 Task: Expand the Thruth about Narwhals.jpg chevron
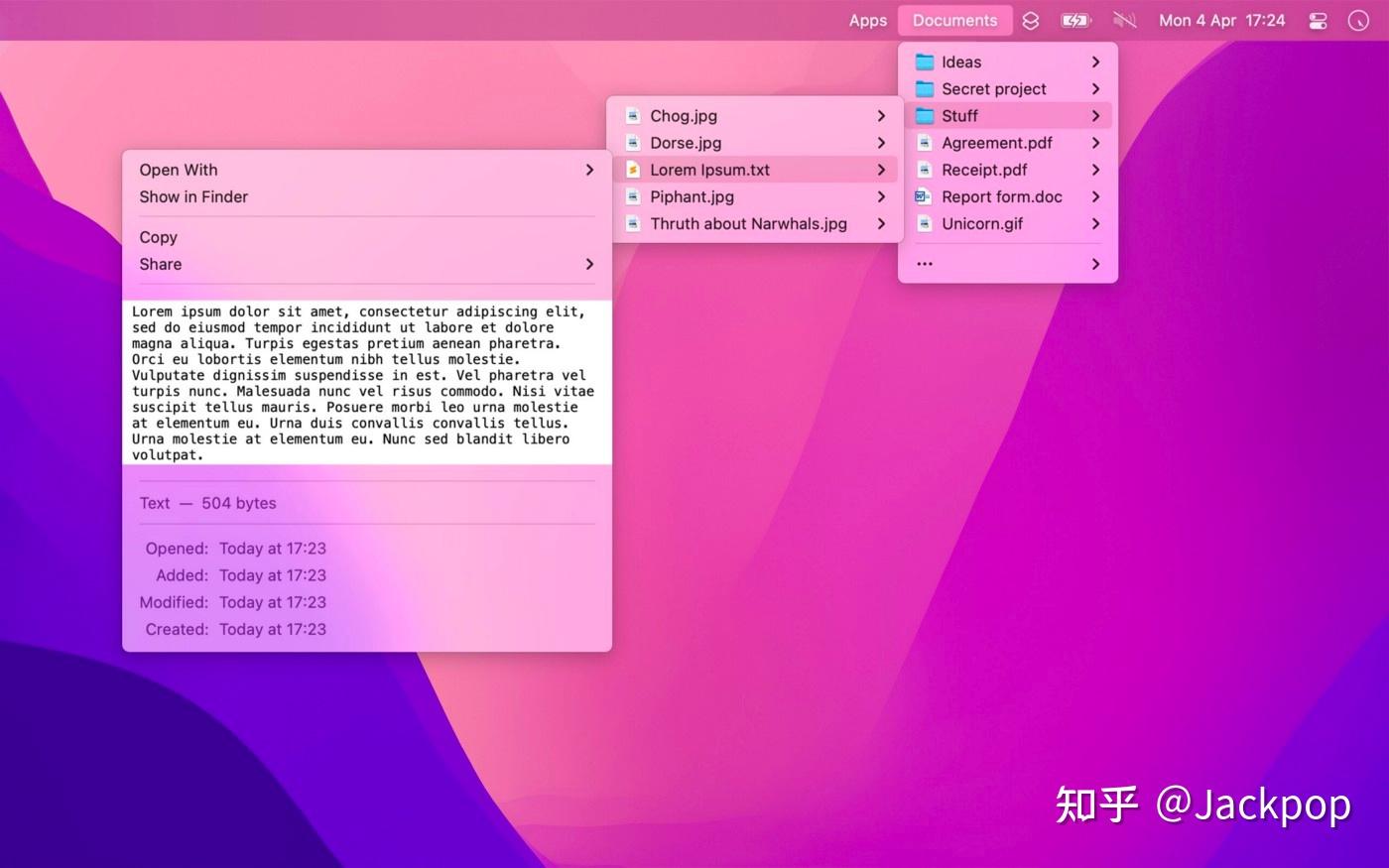tap(881, 223)
